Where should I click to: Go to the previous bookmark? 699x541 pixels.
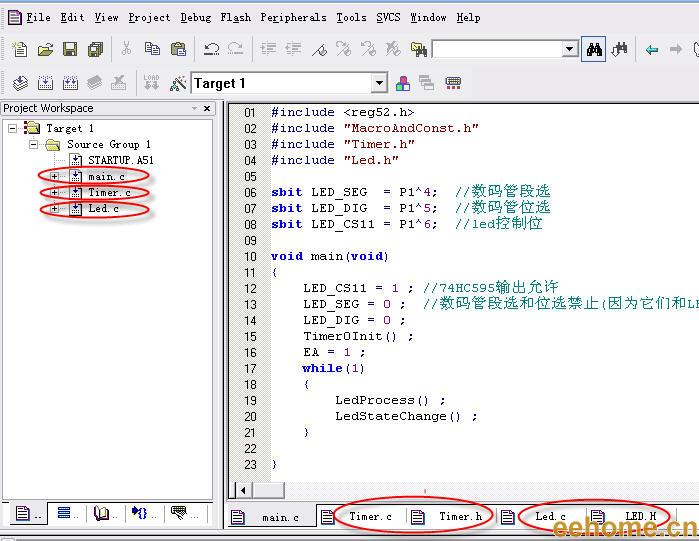[x=368, y=49]
